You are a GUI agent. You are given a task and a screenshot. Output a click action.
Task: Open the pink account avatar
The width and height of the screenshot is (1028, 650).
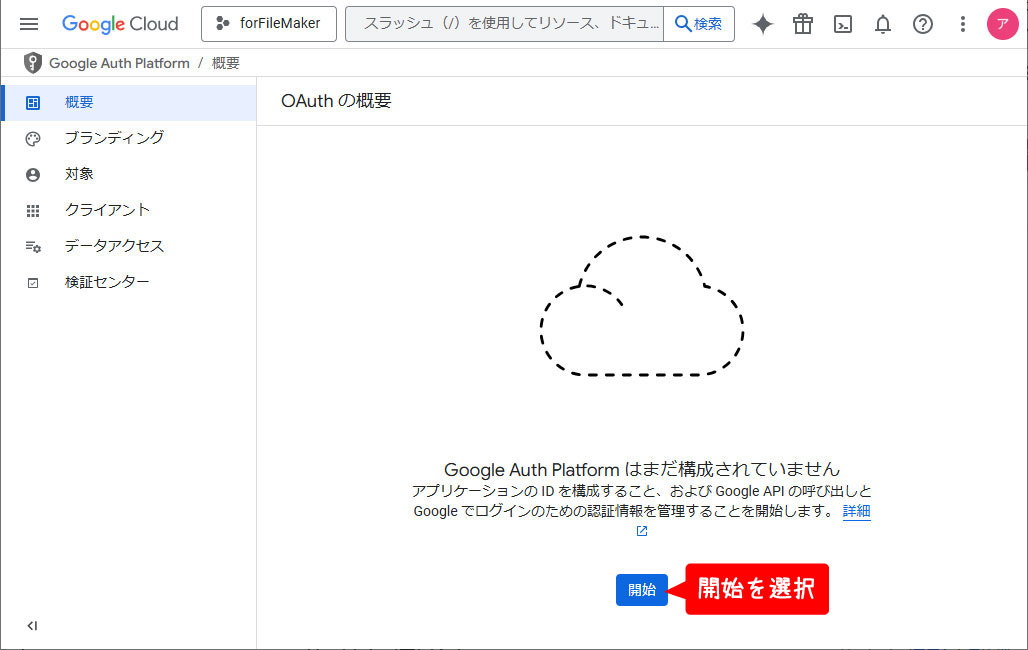coord(1002,24)
